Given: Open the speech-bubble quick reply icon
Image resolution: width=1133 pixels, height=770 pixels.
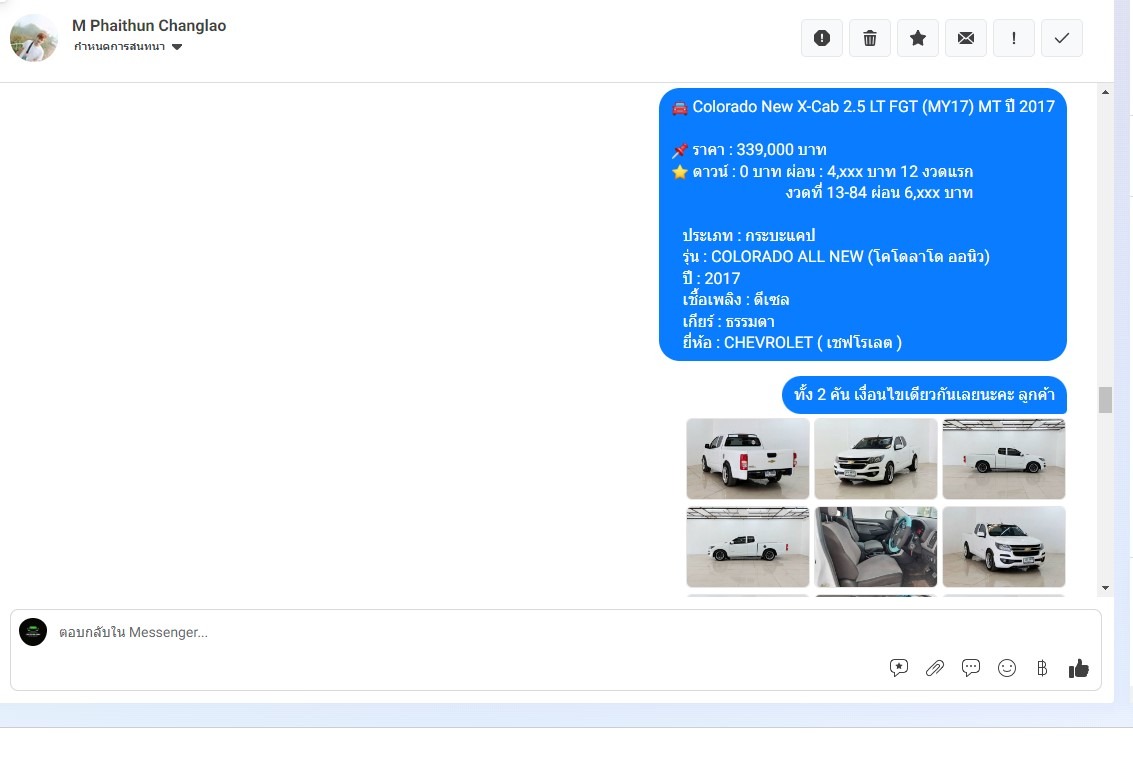Looking at the screenshot, I should pyautogui.click(x=970, y=668).
